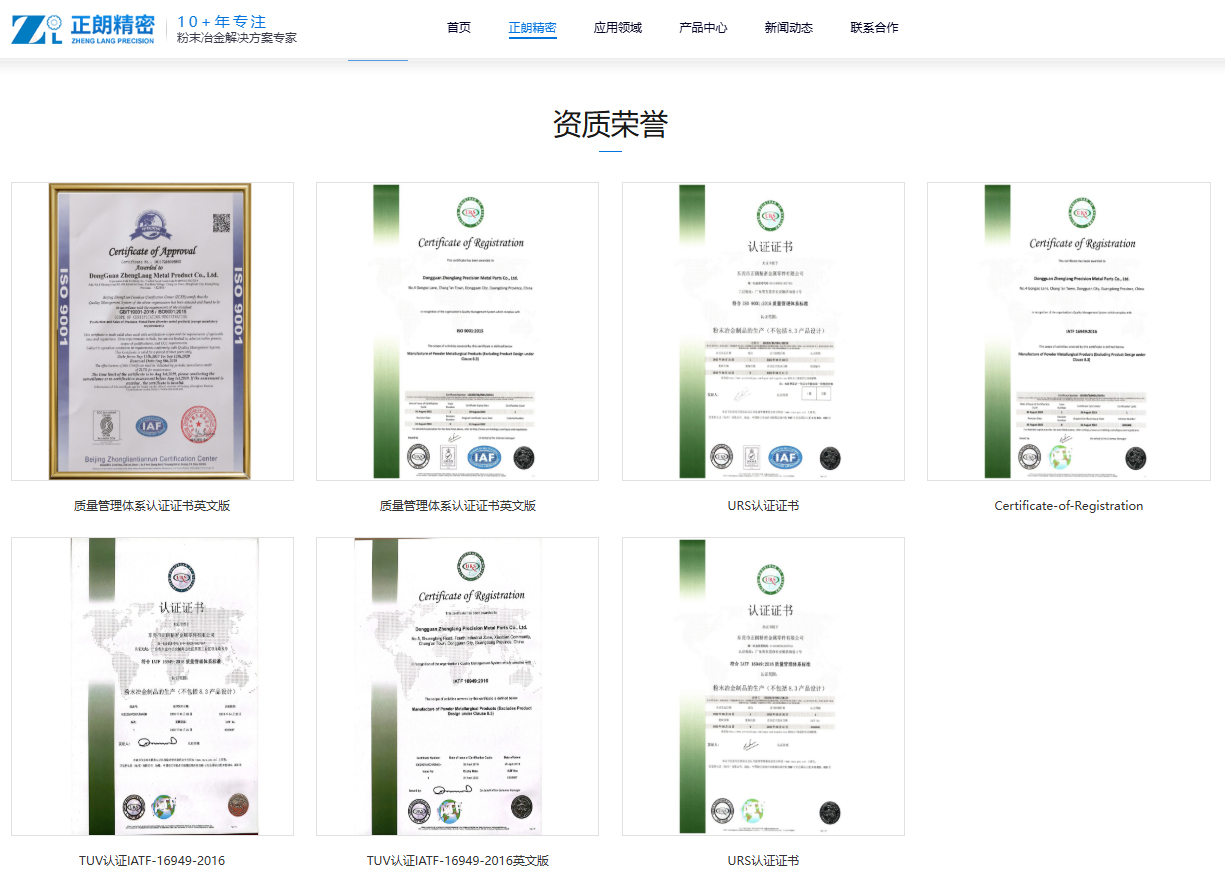Click the TUV认证IATF-16949-2016英文版 caption
1225x883 pixels.
457,861
